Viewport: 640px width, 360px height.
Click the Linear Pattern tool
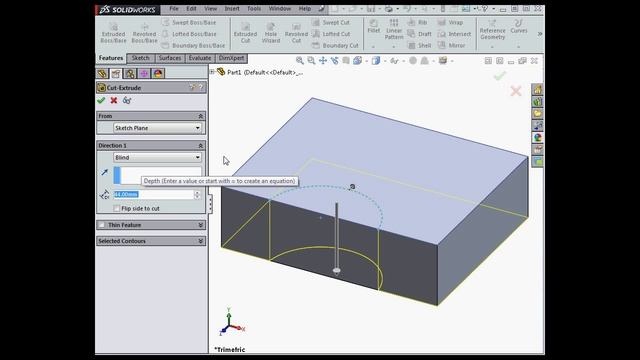[x=394, y=29]
